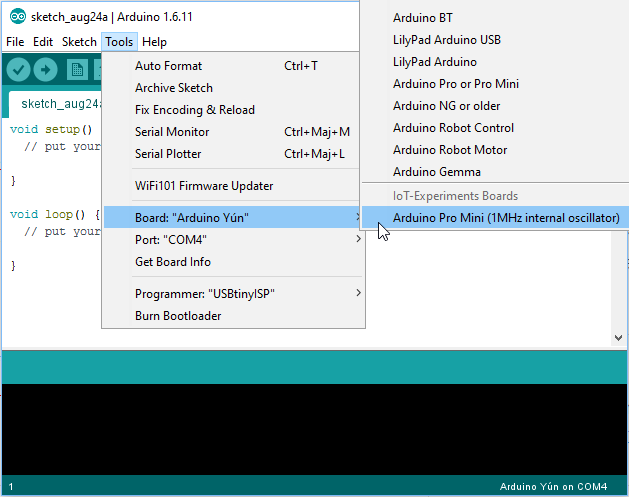Select Get Board Info
This screenshot has height=497, width=629.
(x=233, y=262)
